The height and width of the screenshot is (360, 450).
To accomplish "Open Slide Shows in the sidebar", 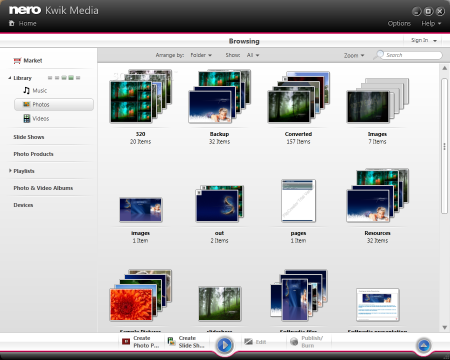I will (29, 137).
